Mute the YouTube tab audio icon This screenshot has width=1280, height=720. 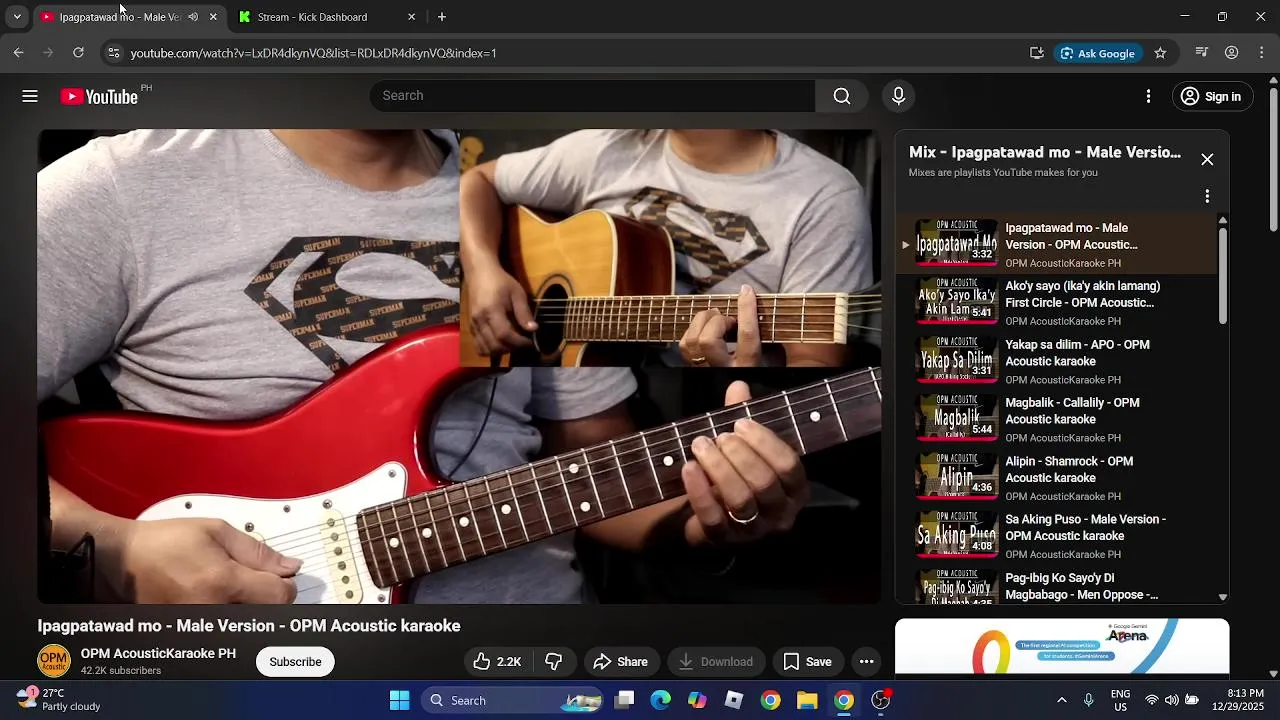pos(193,17)
